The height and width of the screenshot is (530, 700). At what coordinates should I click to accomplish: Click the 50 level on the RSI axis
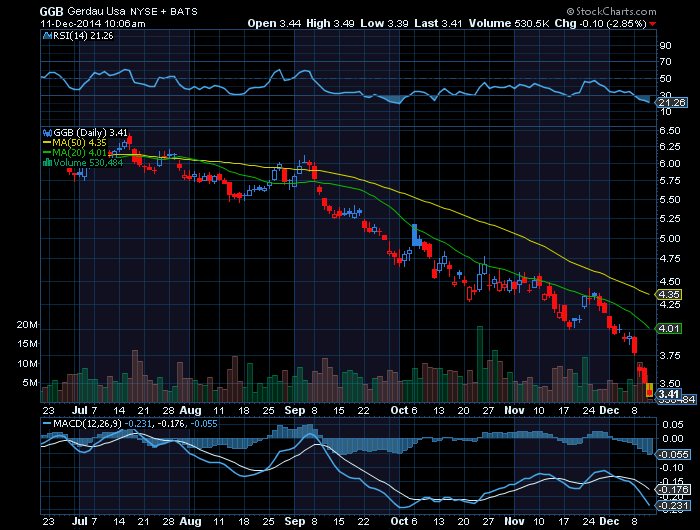coord(665,79)
